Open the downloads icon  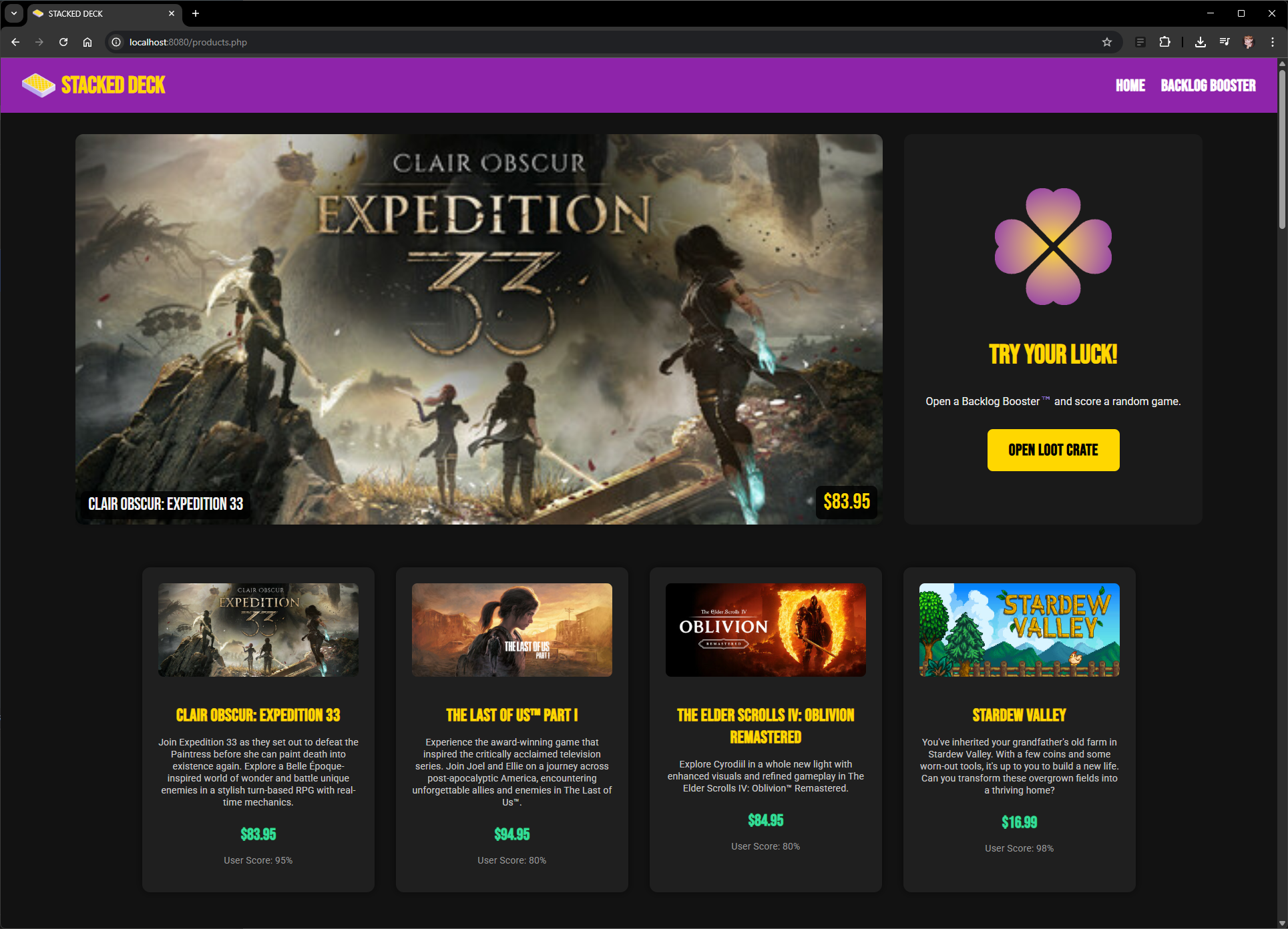pyautogui.click(x=1201, y=42)
